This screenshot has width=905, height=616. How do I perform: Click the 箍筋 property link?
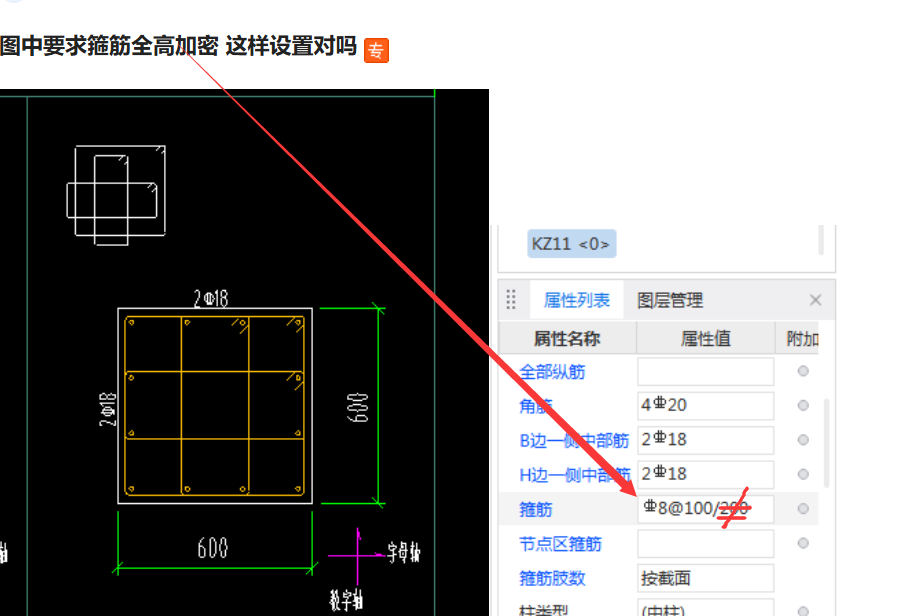[x=536, y=509]
